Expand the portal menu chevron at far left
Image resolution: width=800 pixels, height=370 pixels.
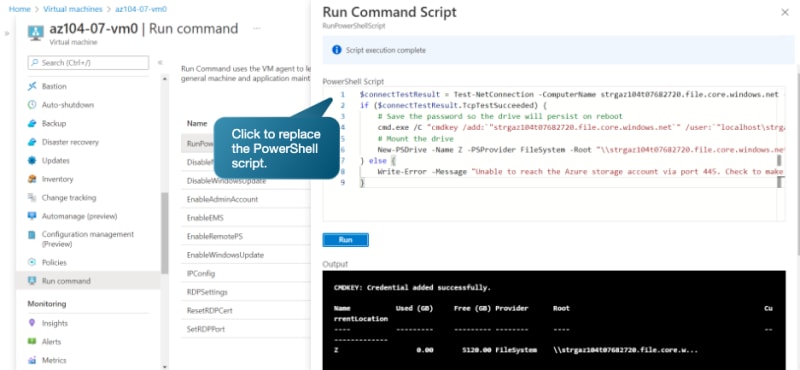(x=7, y=34)
